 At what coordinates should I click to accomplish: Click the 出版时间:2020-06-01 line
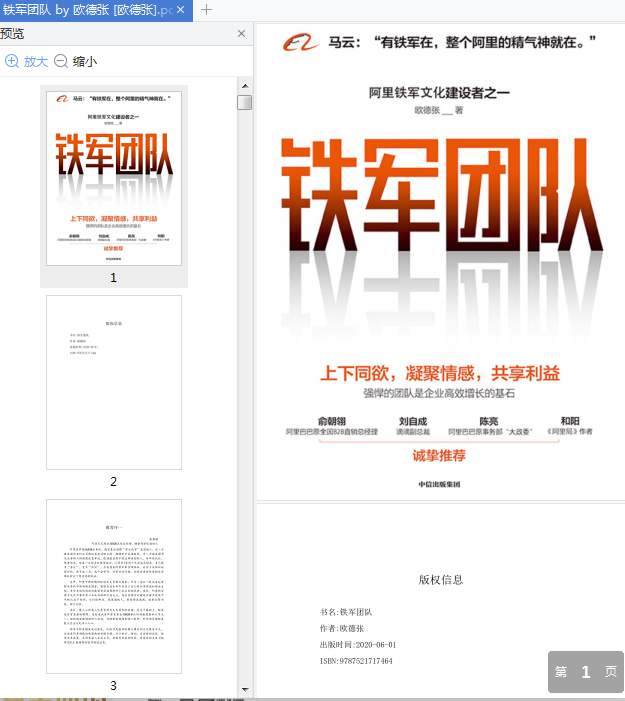[358, 645]
